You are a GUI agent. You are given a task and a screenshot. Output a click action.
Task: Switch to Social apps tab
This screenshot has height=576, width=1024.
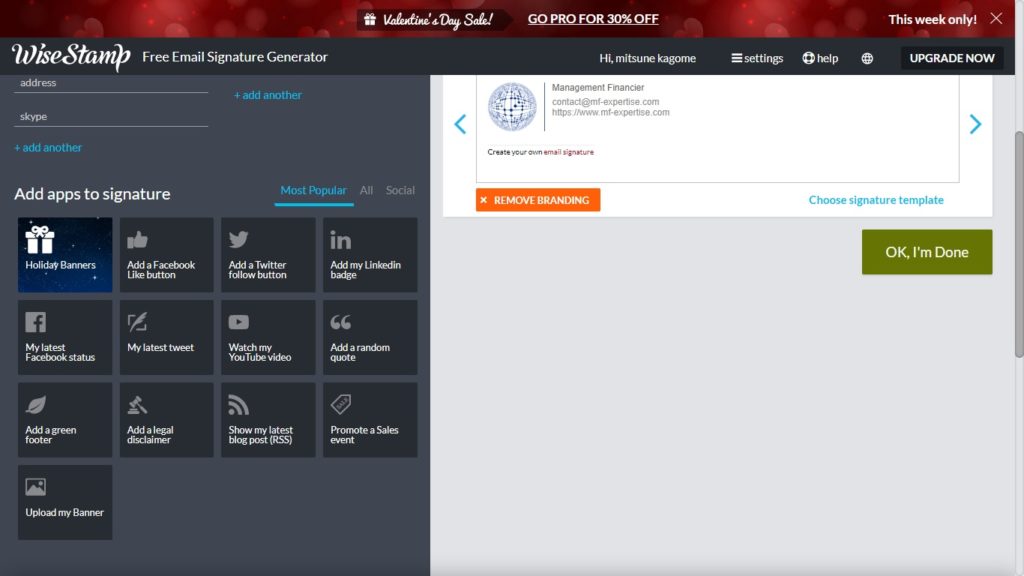point(400,190)
